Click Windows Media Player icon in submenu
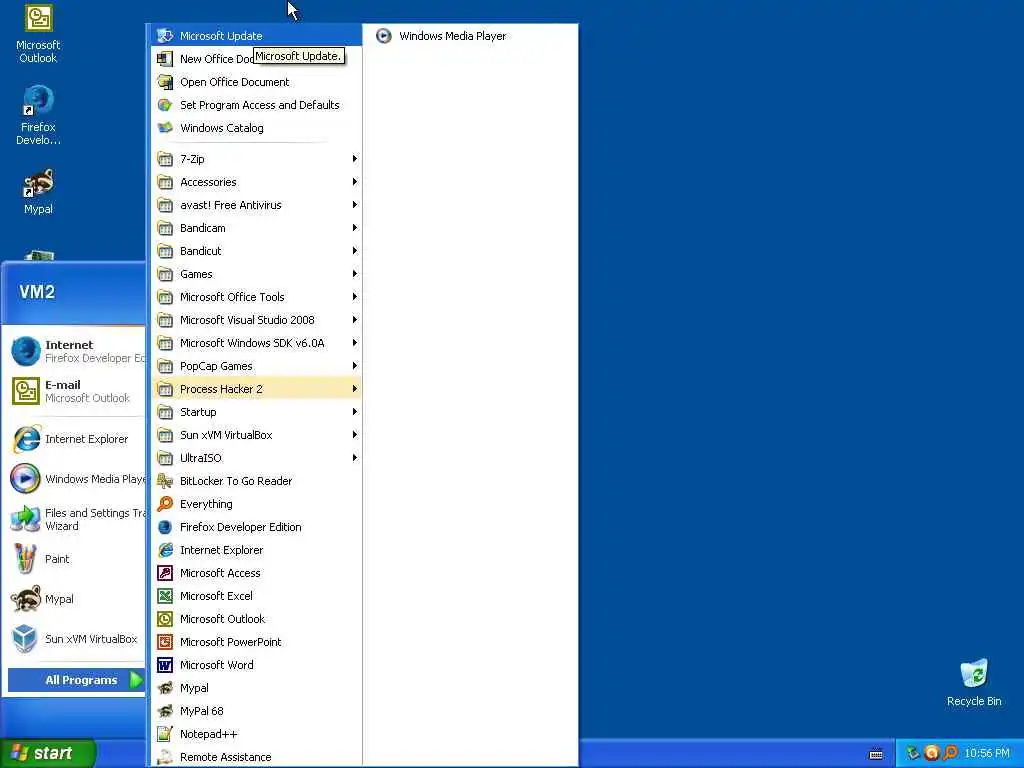 point(384,36)
